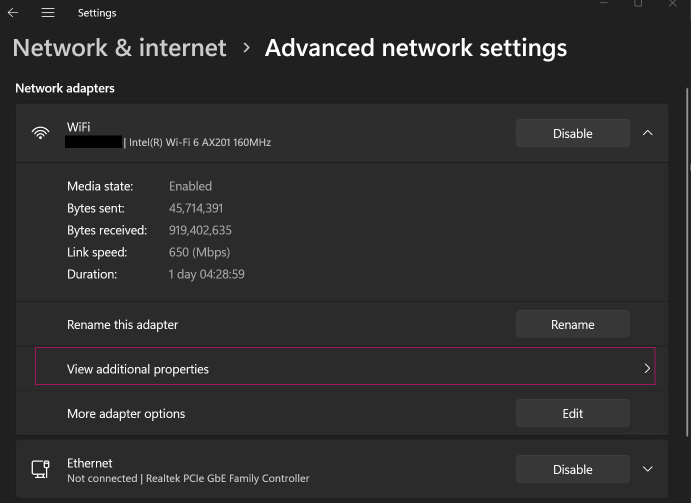Select the Bytes sent value 45,714,391
This screenshot has width=691, height=503.
(x=196, y=208)
